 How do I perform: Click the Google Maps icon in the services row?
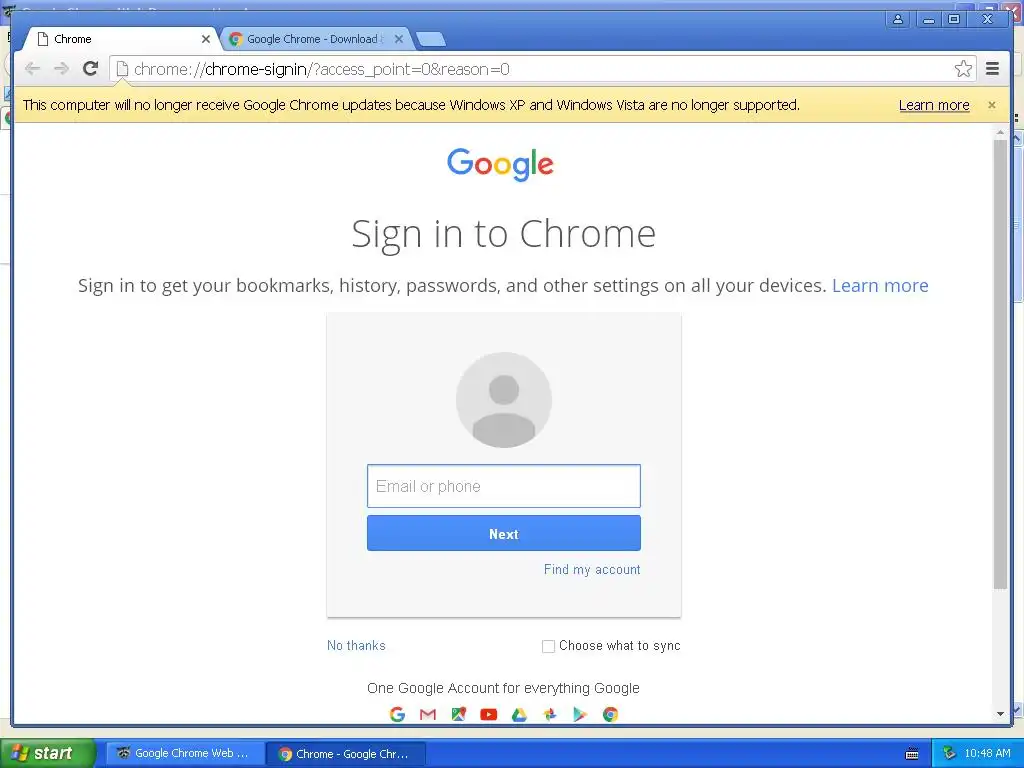pos(458,714)
